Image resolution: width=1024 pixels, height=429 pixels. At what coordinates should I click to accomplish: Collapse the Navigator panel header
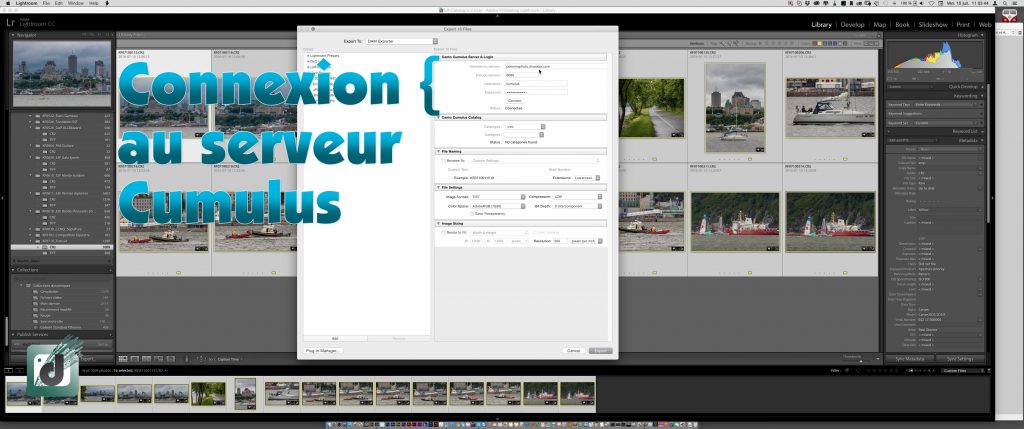pyautogui.click(x=63, y=35)
